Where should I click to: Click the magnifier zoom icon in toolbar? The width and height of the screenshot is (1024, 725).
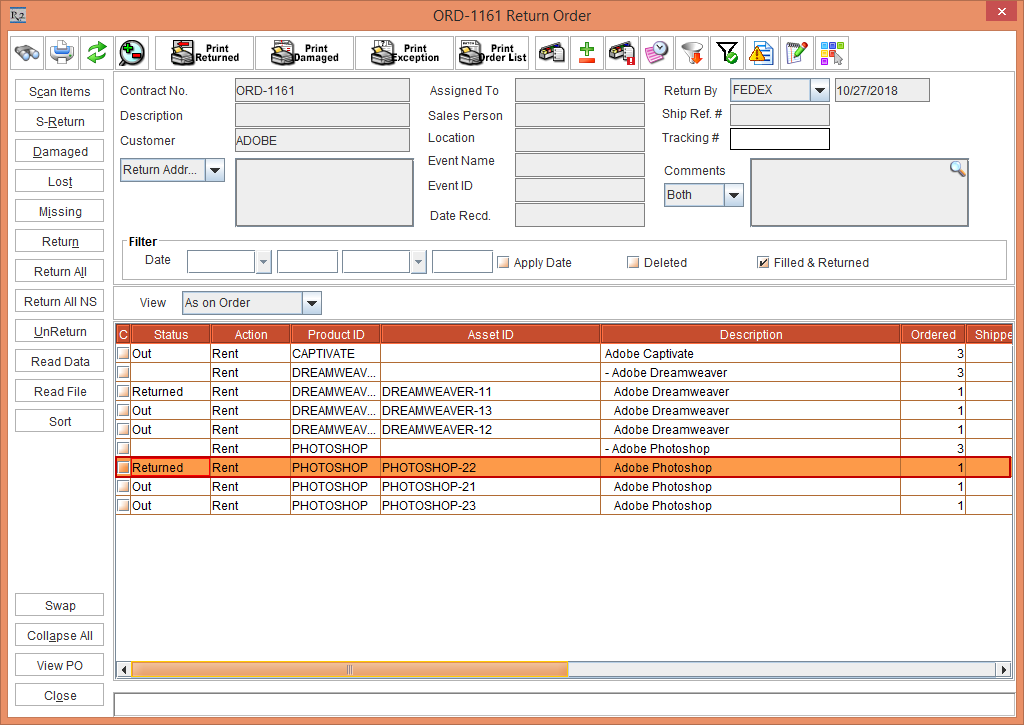tap(131, 52)
